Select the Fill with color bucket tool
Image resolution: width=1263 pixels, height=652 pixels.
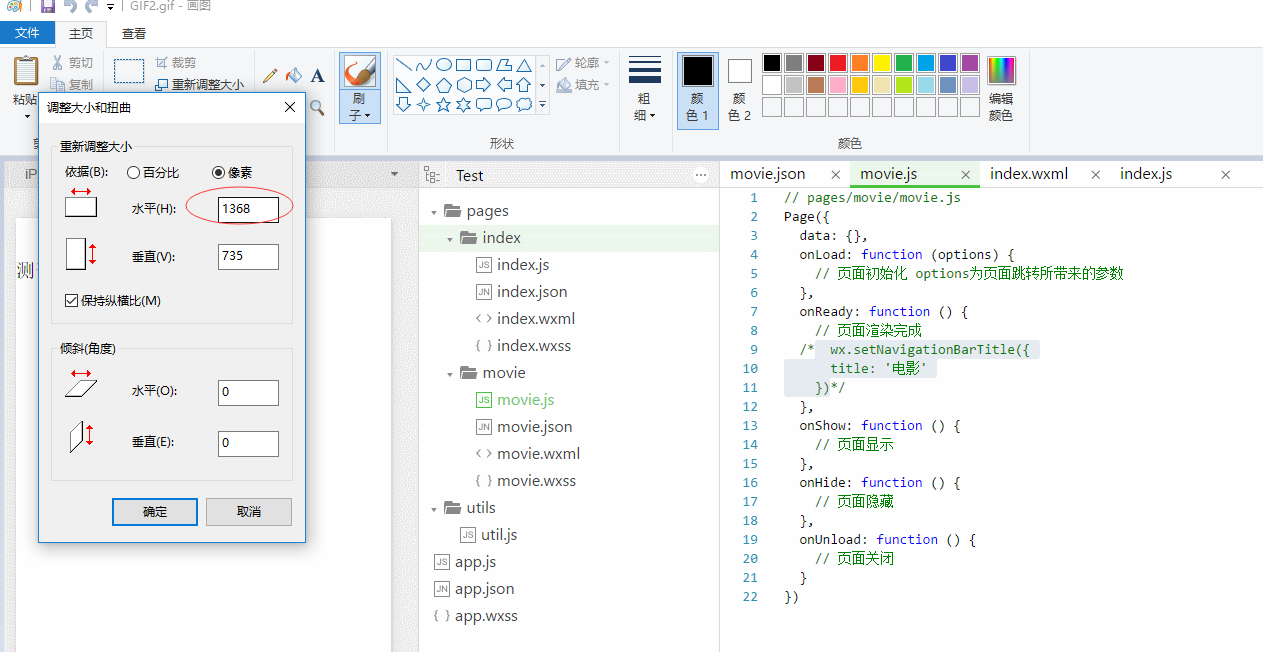point(294,76)
